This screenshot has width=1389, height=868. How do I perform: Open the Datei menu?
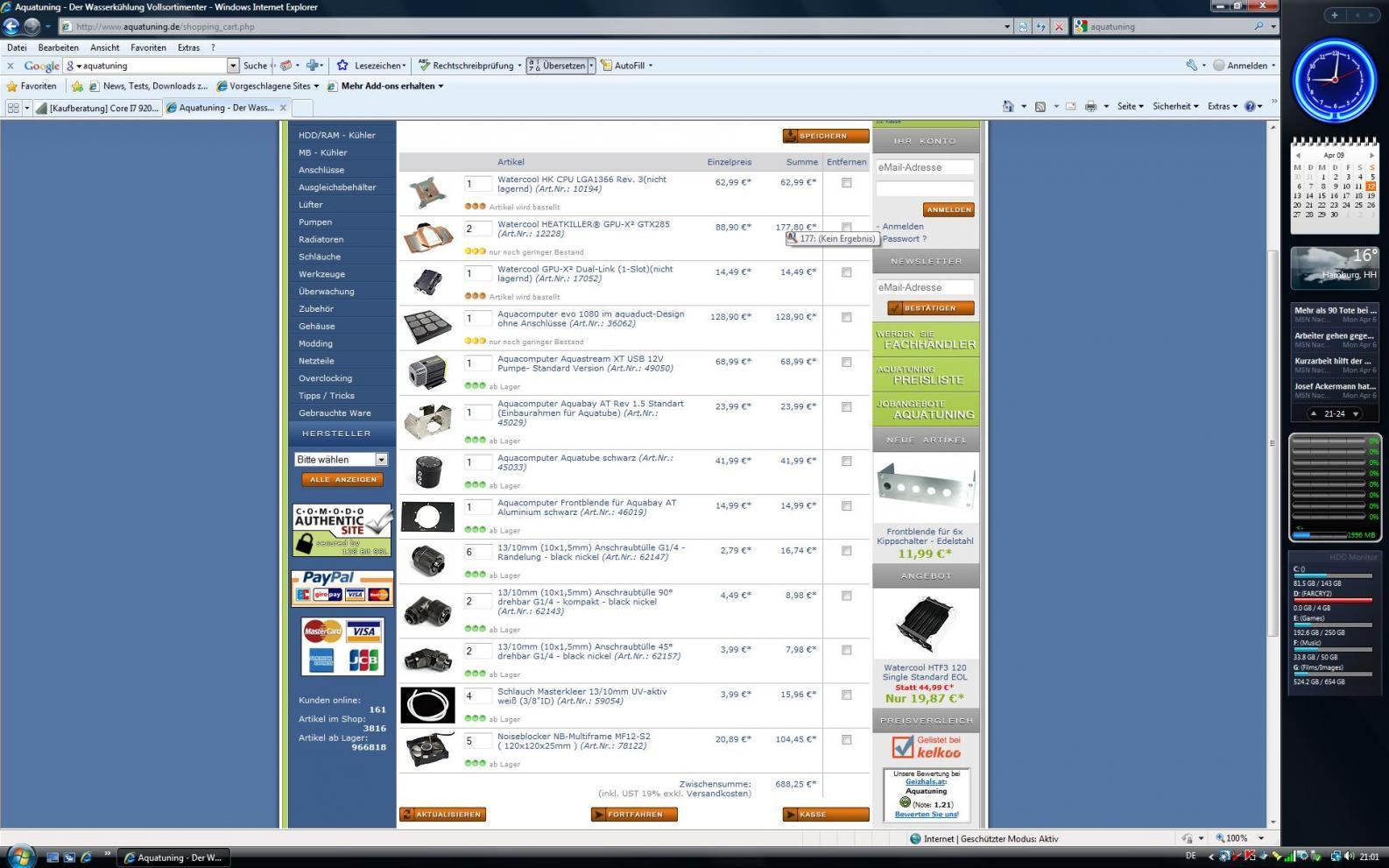click(17, 47)
